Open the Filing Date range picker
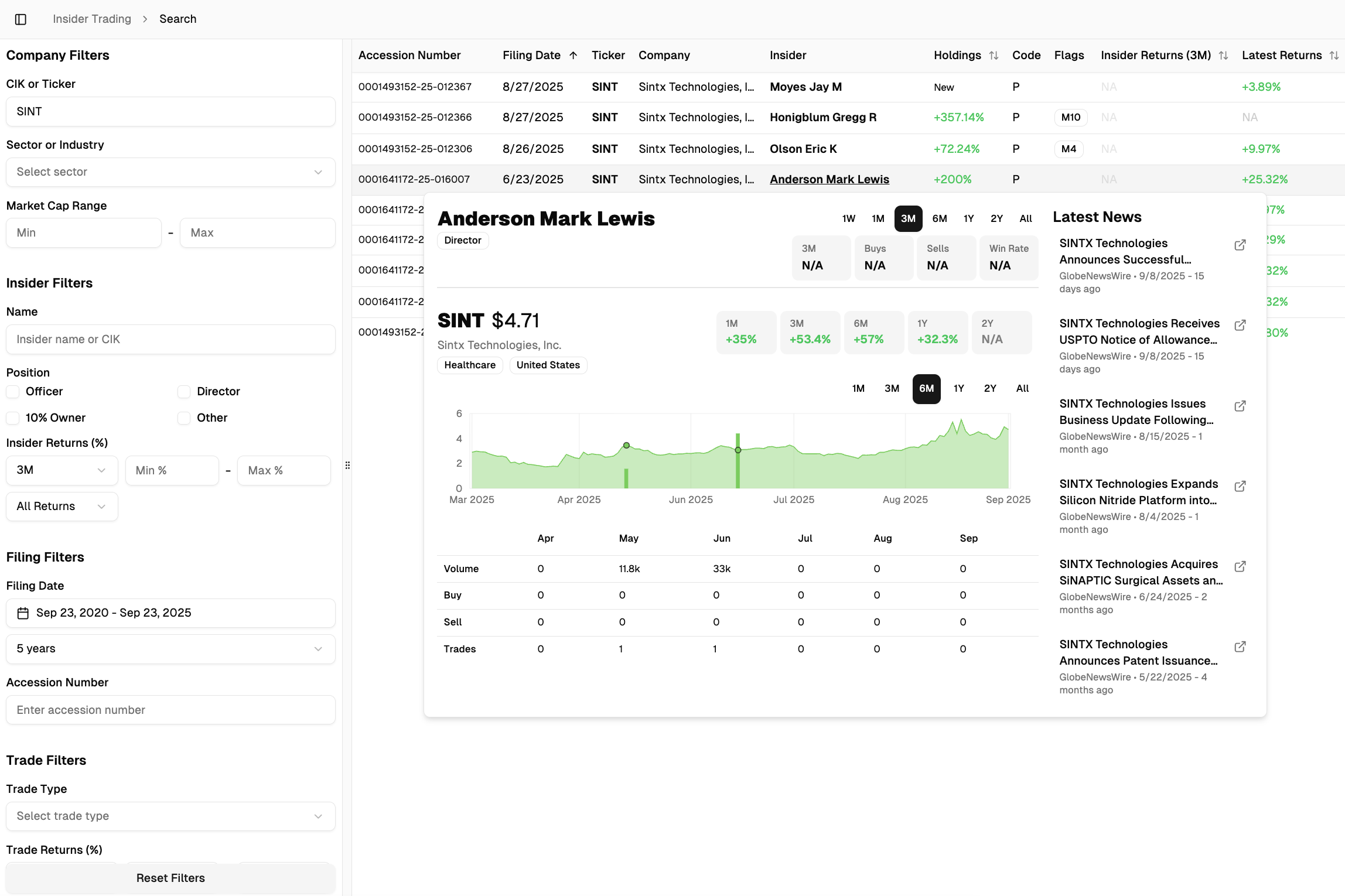Viewport: 1345px width, 896px height. click(170, 613)
